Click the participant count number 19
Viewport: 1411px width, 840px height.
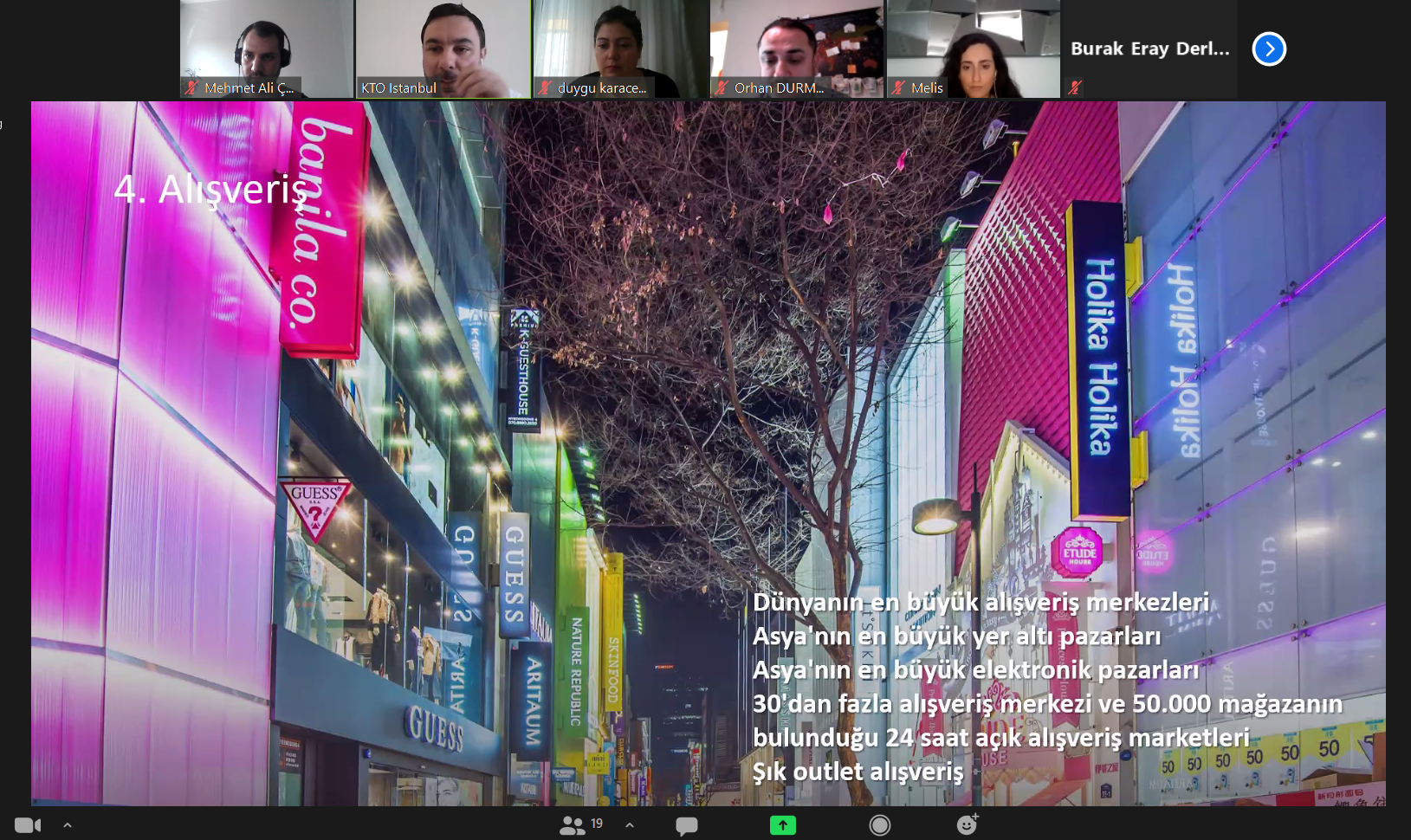[x=596, y=823]
